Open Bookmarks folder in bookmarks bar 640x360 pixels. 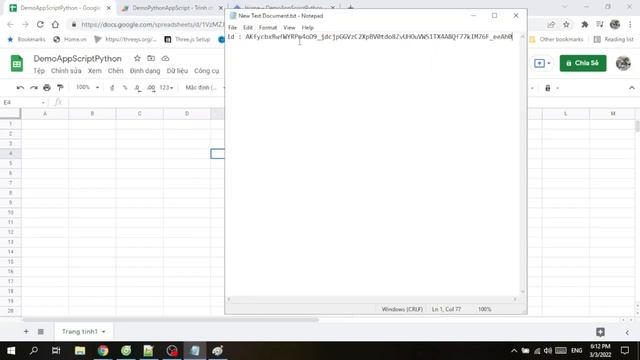tap(27, 39)
